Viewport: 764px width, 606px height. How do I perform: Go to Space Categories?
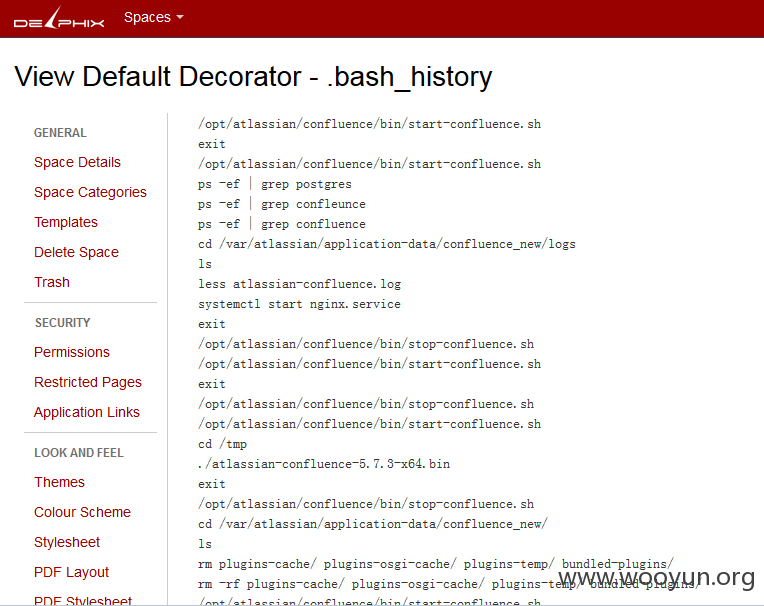[x=90, y=192]
